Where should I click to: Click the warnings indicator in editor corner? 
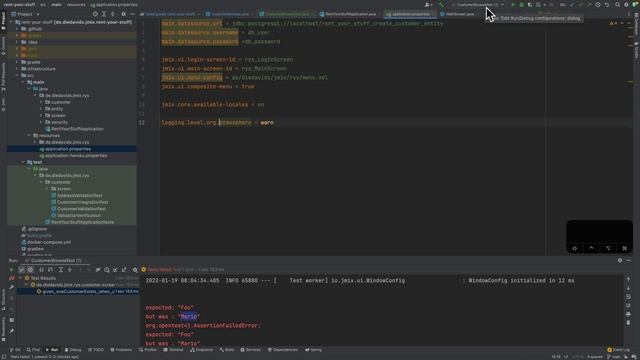coord(613,23)
